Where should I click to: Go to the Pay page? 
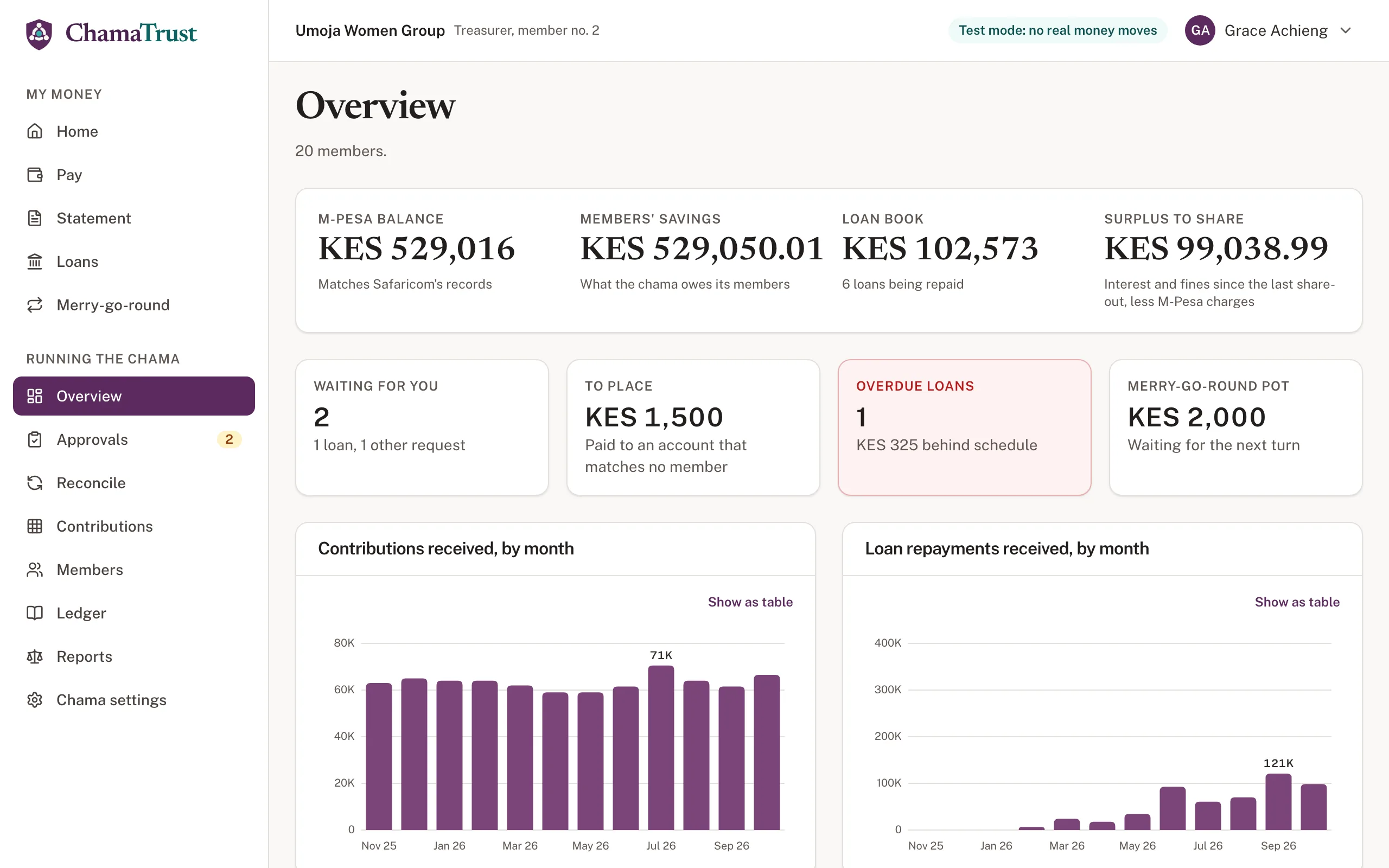(x=133, y=175)
